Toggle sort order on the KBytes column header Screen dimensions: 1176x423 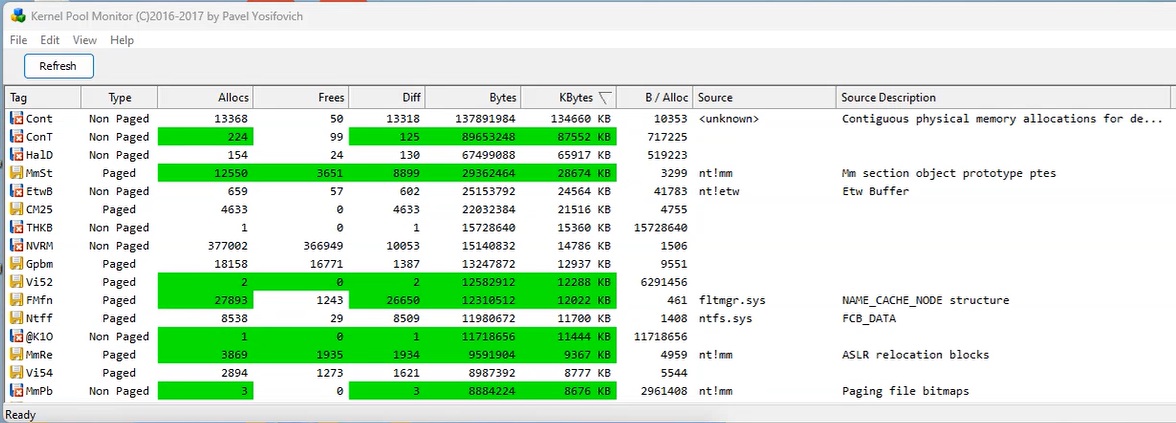click(568, 98)
